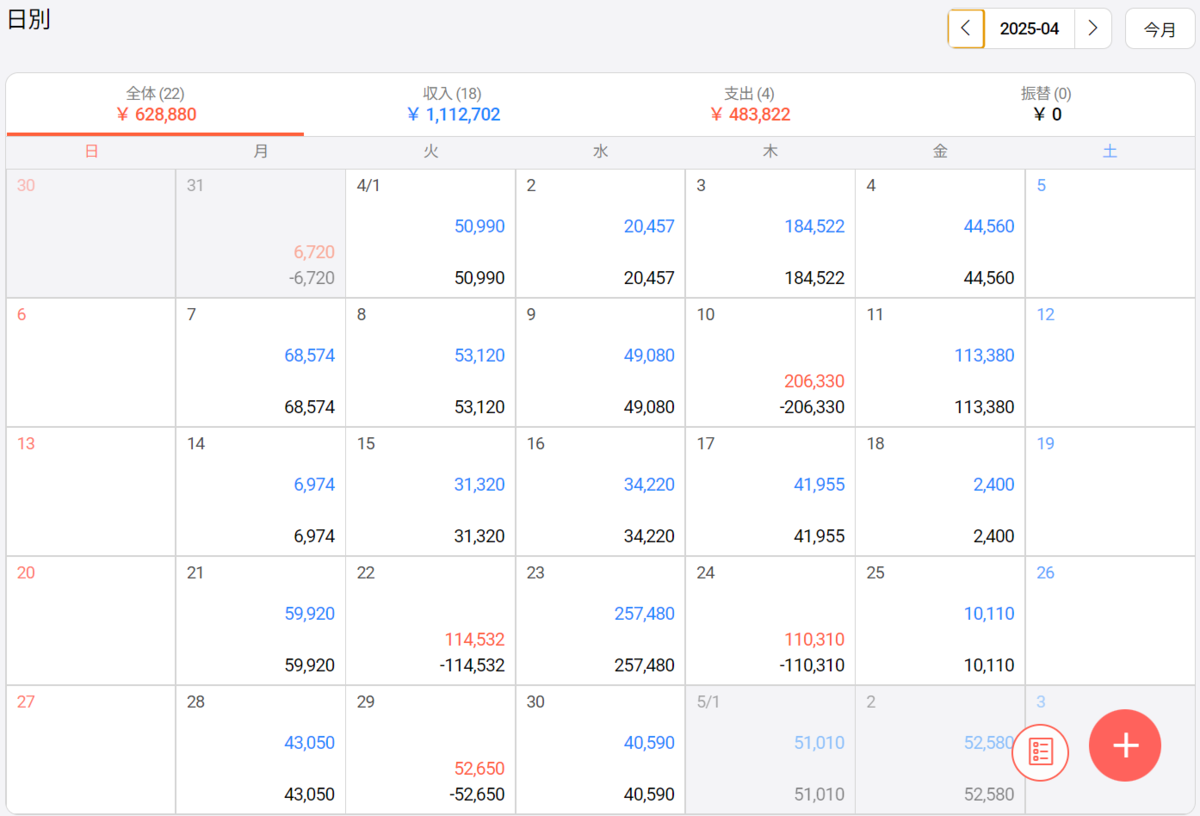Click expense 52,650 on April 29
This screenshot has width=1200, height=816.
479,768
